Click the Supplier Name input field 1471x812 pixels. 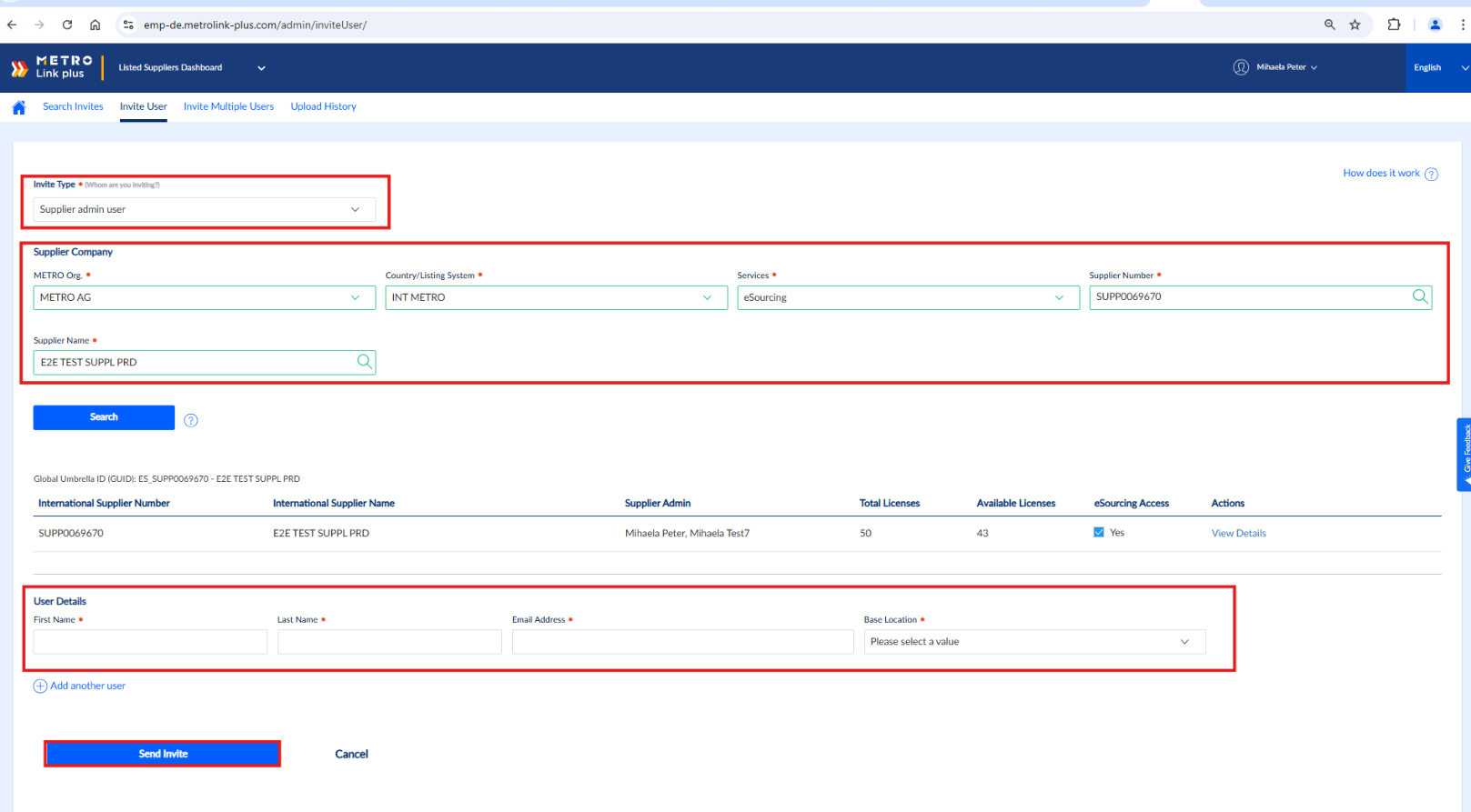[x=205, y=362]
